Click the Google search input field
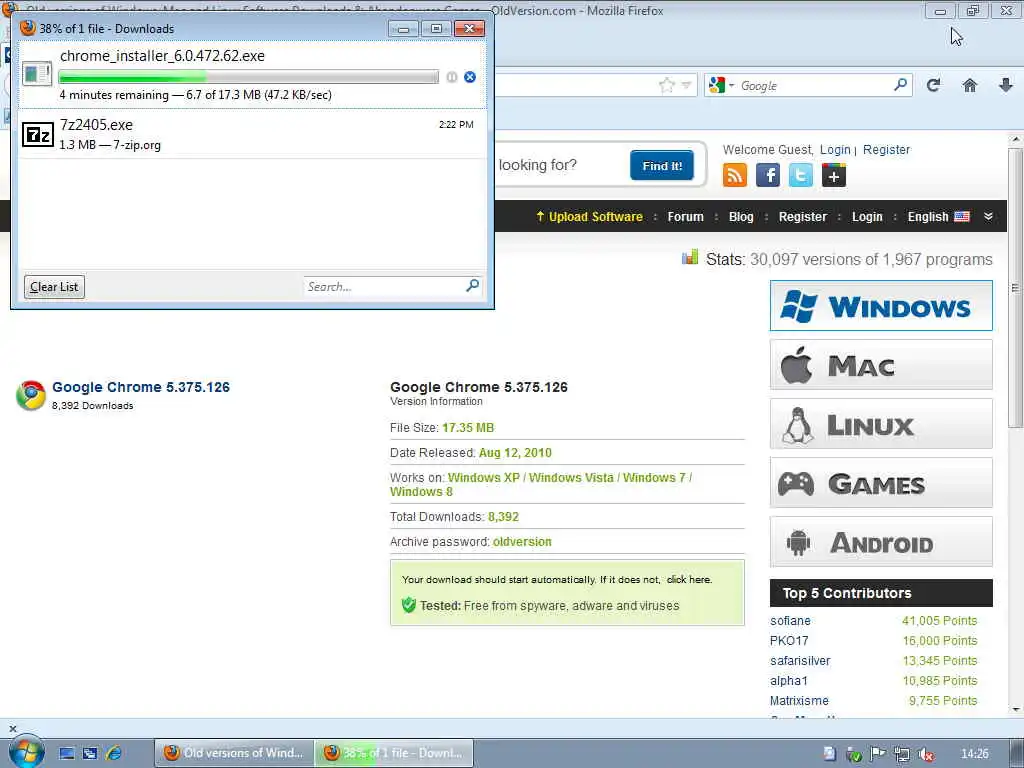 coord(815,86)
